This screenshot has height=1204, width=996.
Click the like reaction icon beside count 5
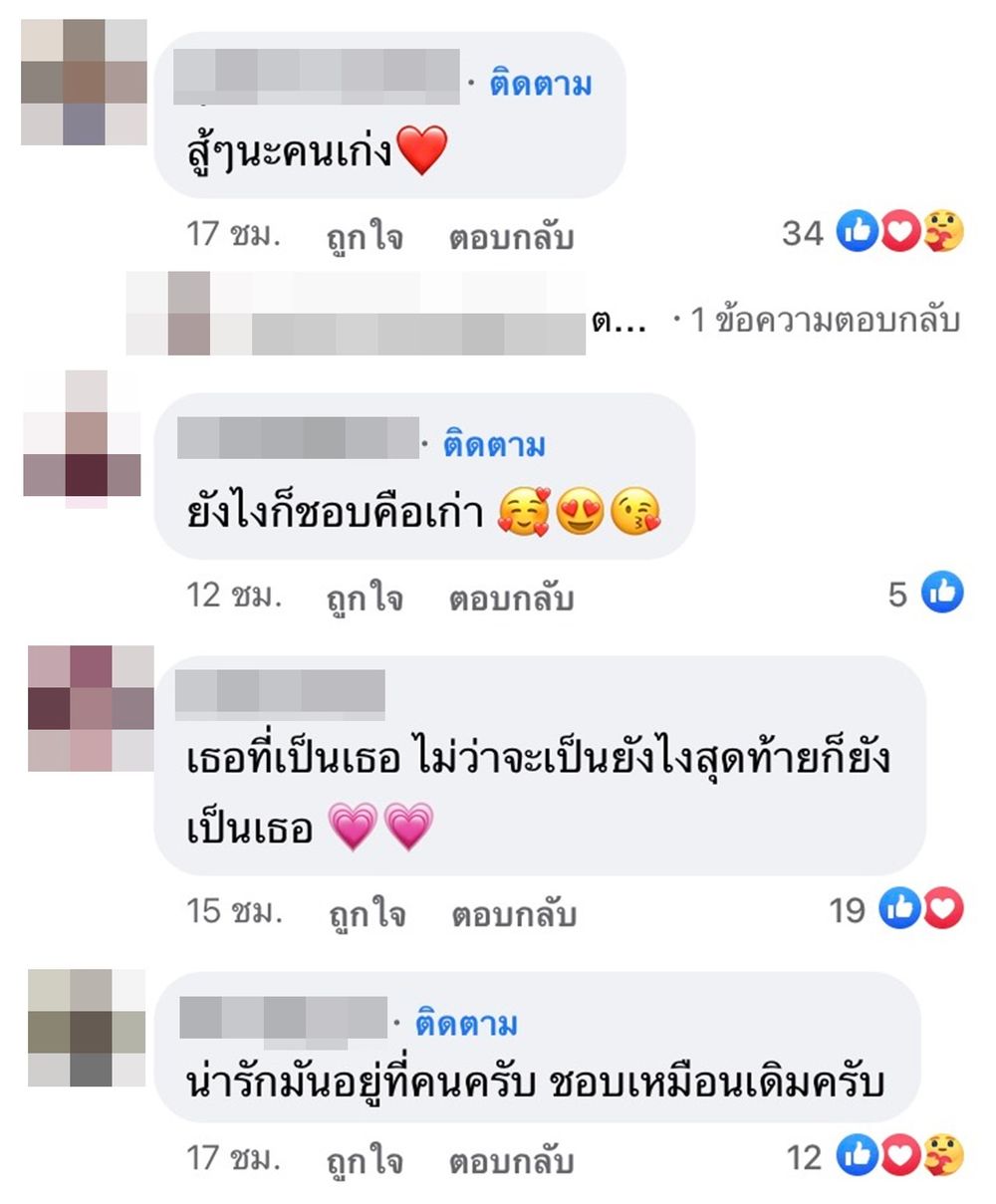click(x=941, y=594)
